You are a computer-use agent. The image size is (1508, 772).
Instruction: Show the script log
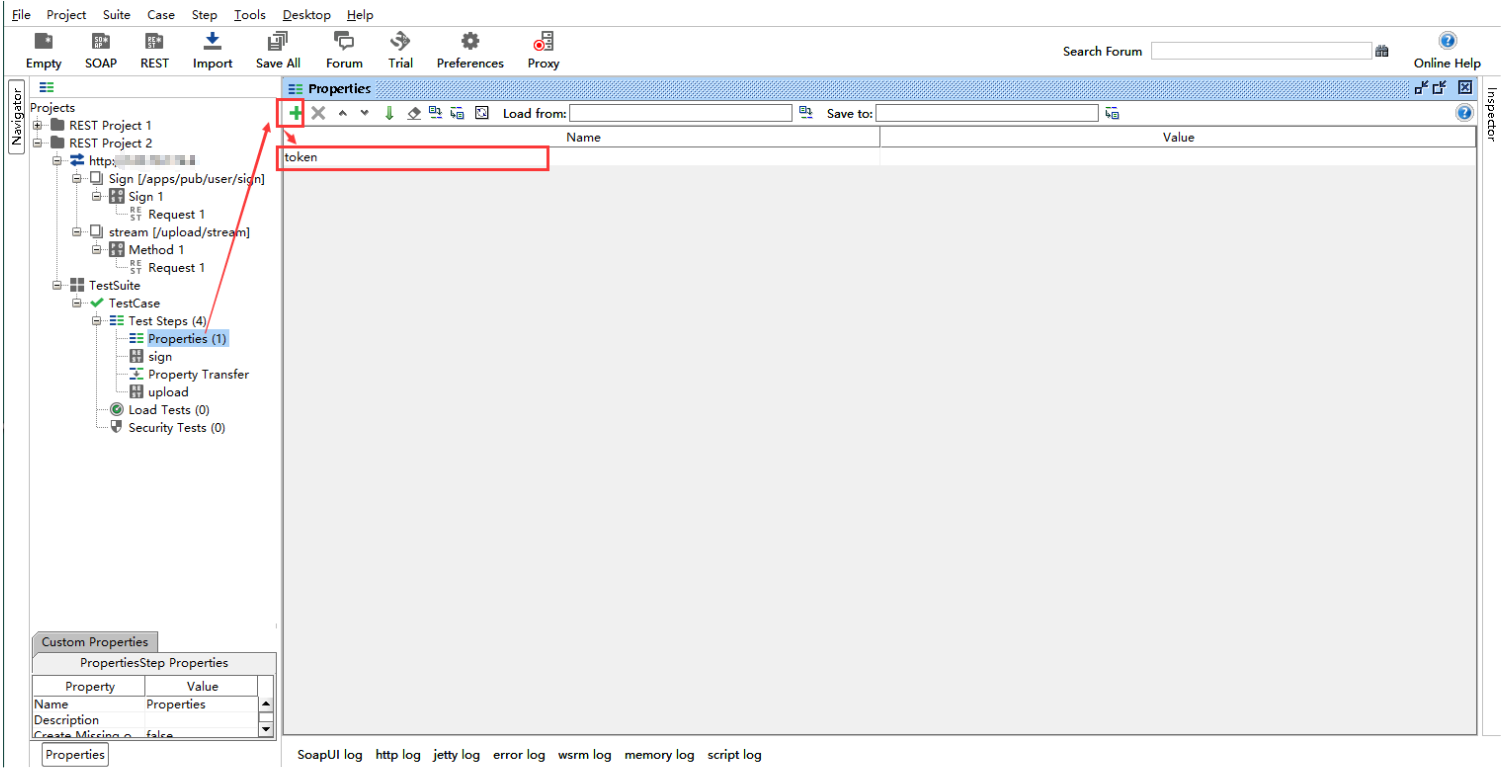[x=734, y=755]
